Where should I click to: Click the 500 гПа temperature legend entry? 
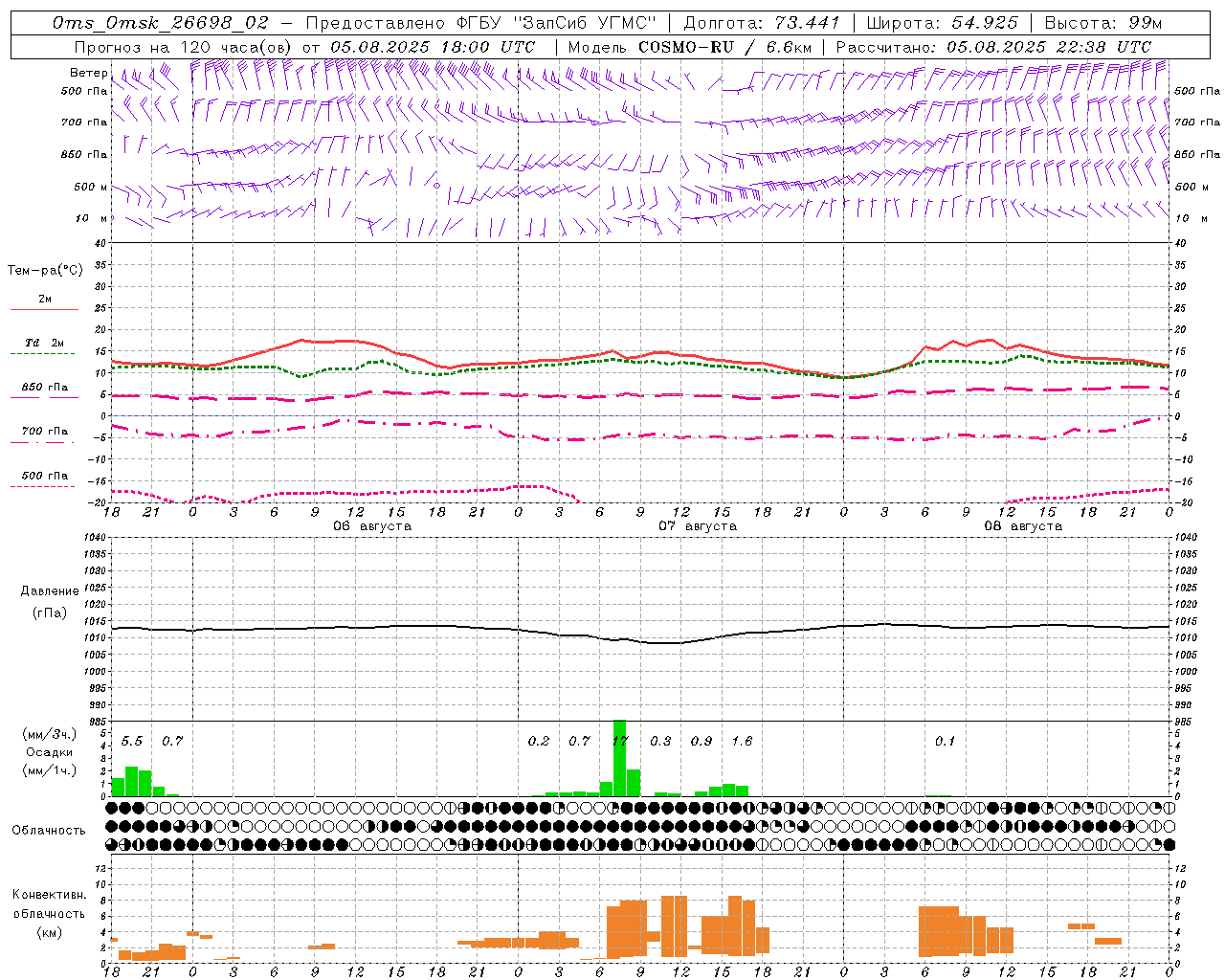pos(44,476)
